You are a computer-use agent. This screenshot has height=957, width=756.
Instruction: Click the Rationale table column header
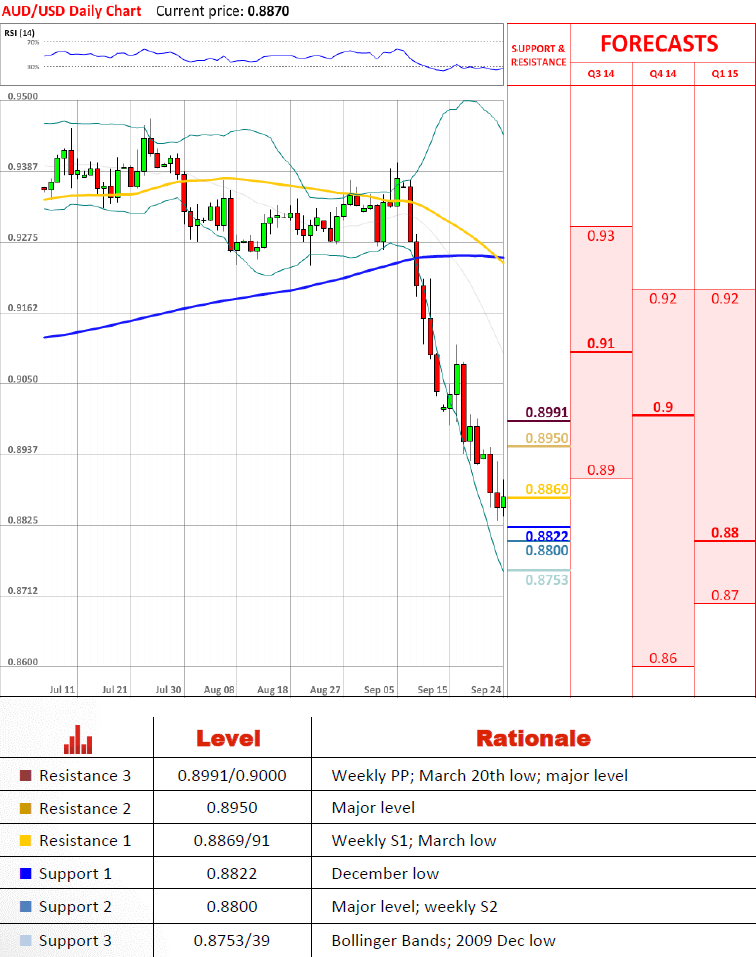(533, 739)
